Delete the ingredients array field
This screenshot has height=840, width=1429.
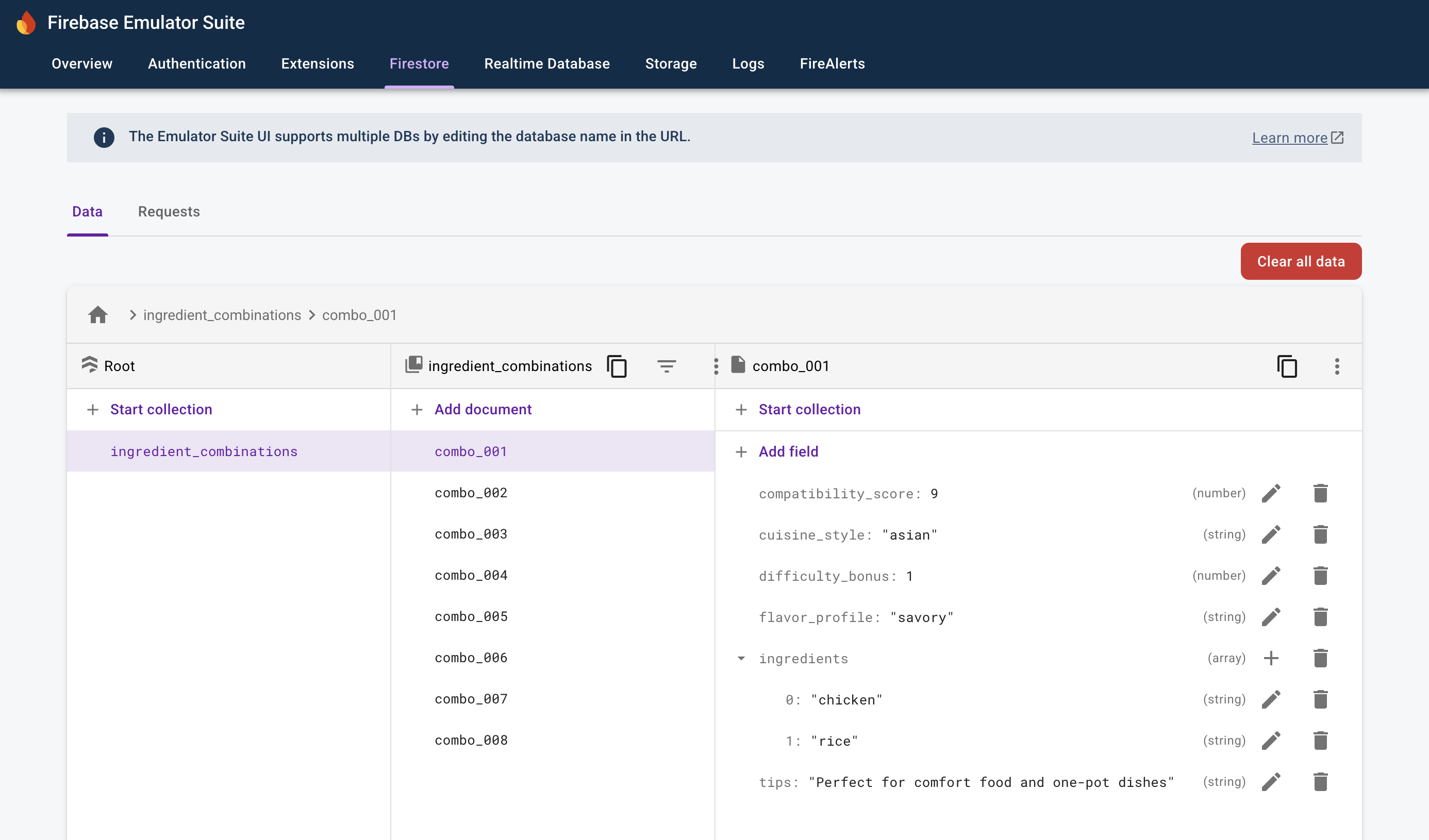pos(1320,658)
